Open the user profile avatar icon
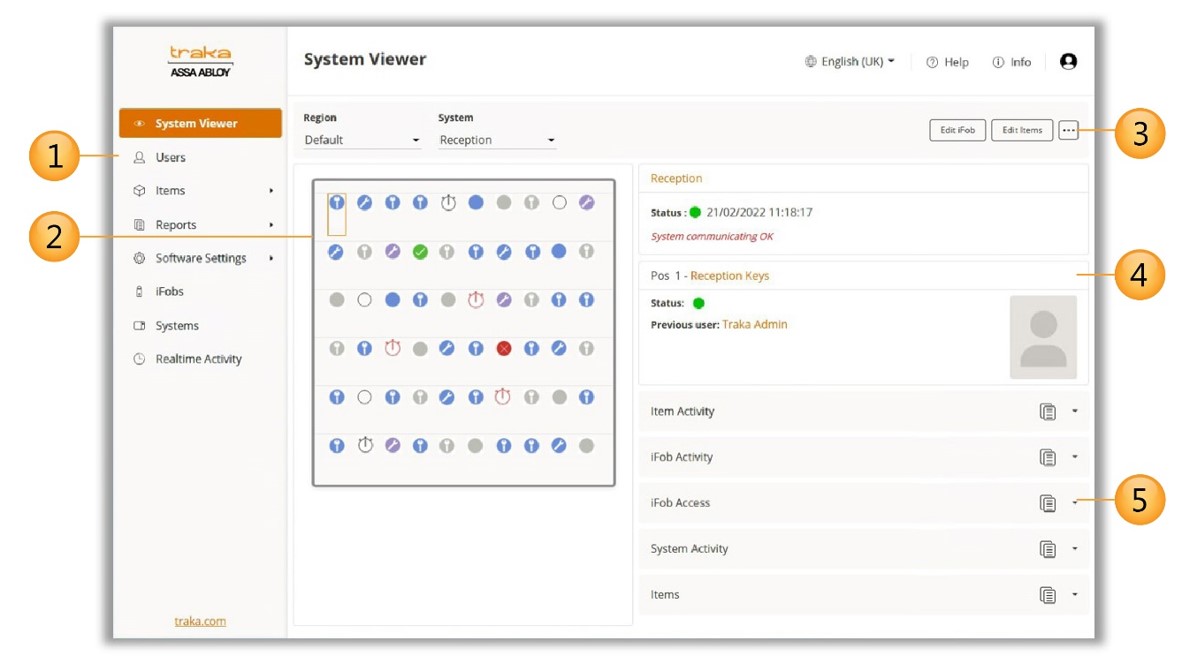Image resolution: width=1192 pixels, height=668 pixels. click(x=1068, y=62)
